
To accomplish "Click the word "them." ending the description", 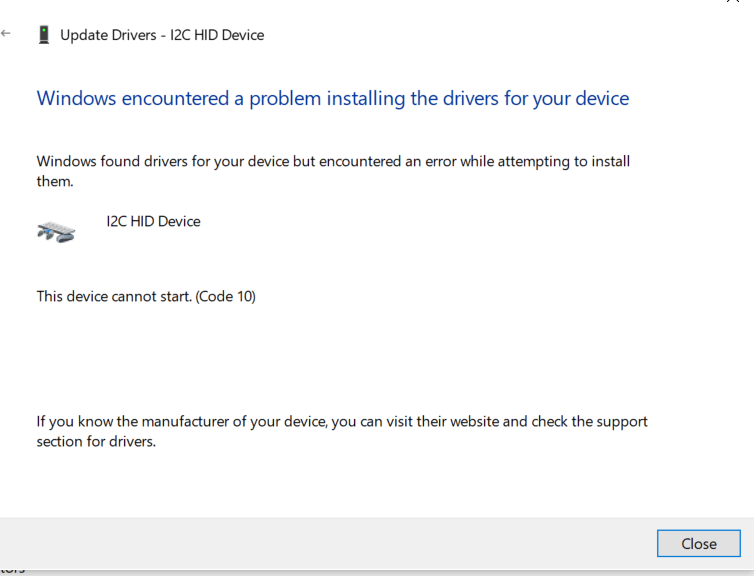I will click(x=55, y=182).
